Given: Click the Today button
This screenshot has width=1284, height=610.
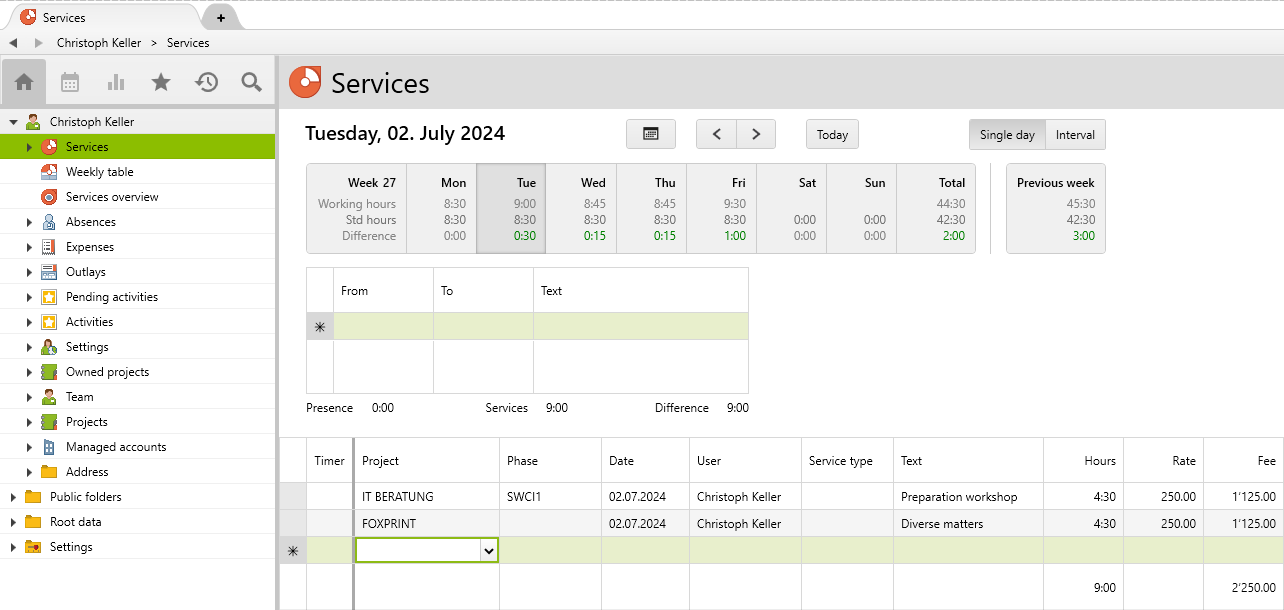Looking at the screenshot, I should click(832, 135).
